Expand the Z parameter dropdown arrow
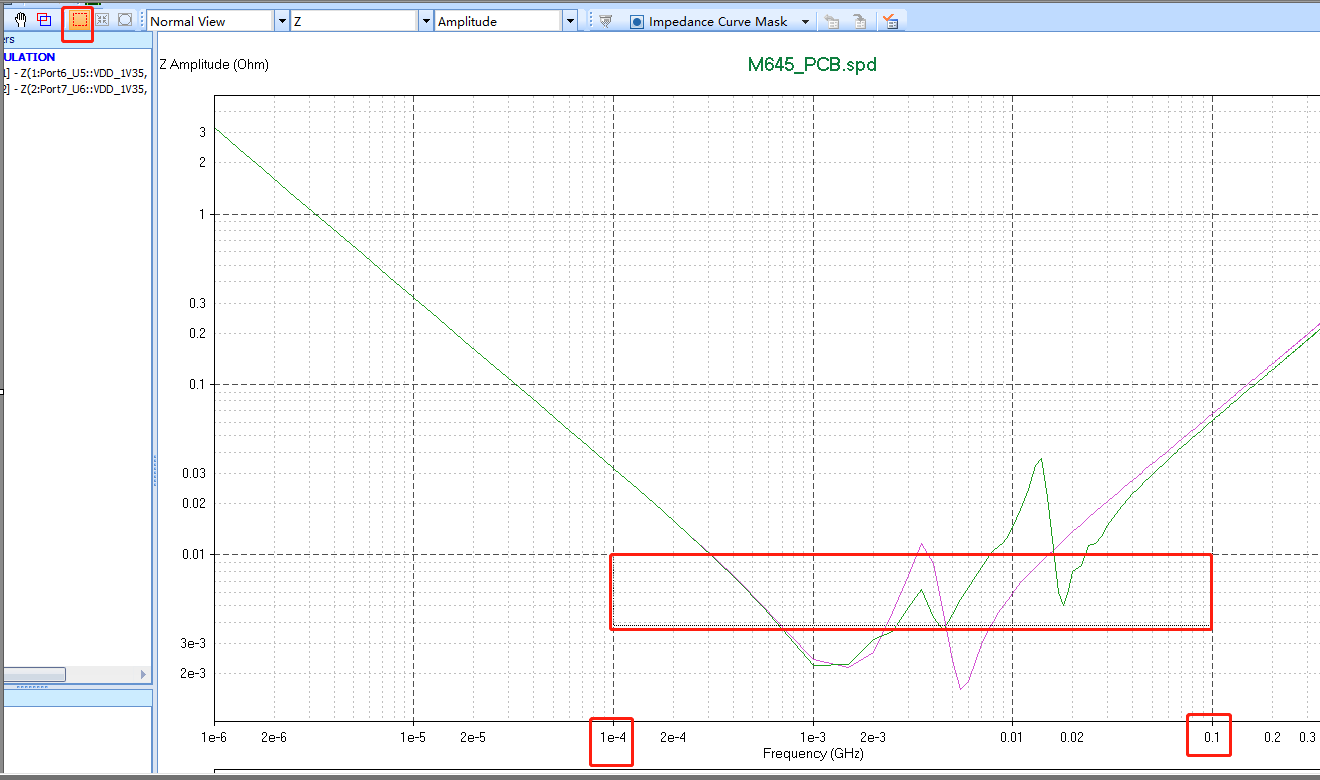1320x780 pixels. pyautogui.click(x=426, y=21)
